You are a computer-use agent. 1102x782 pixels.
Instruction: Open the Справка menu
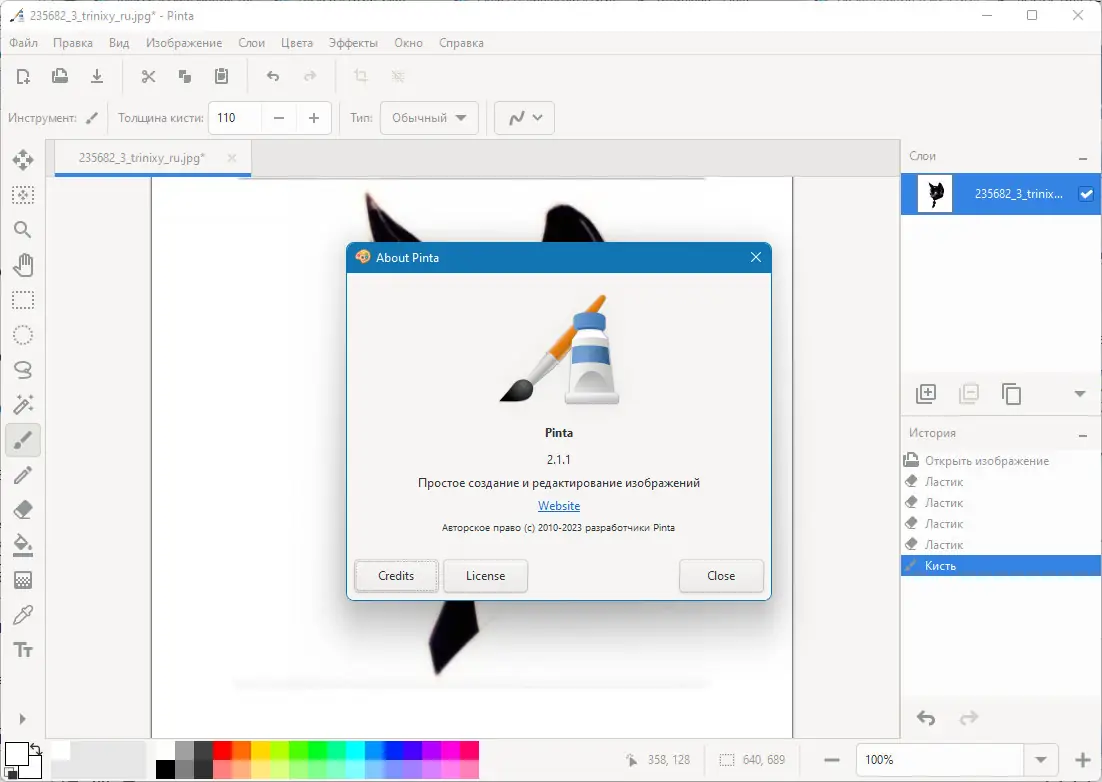461,43
